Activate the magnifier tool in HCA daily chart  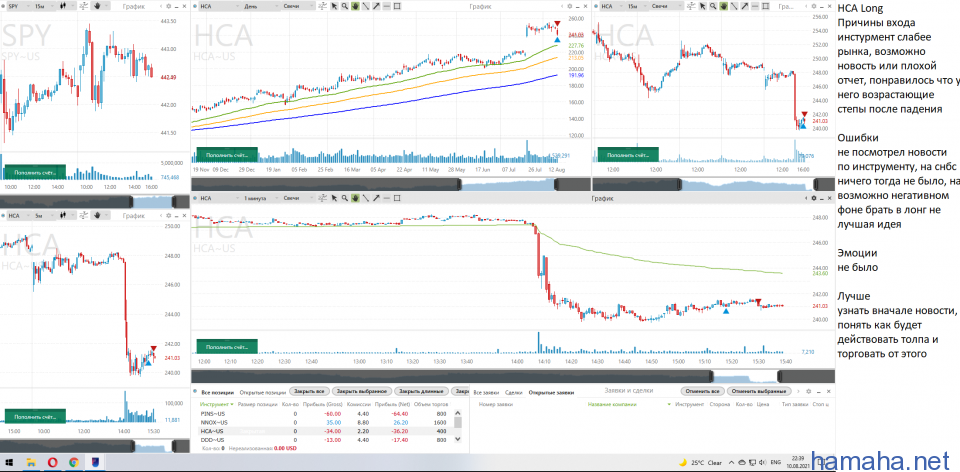345,6
